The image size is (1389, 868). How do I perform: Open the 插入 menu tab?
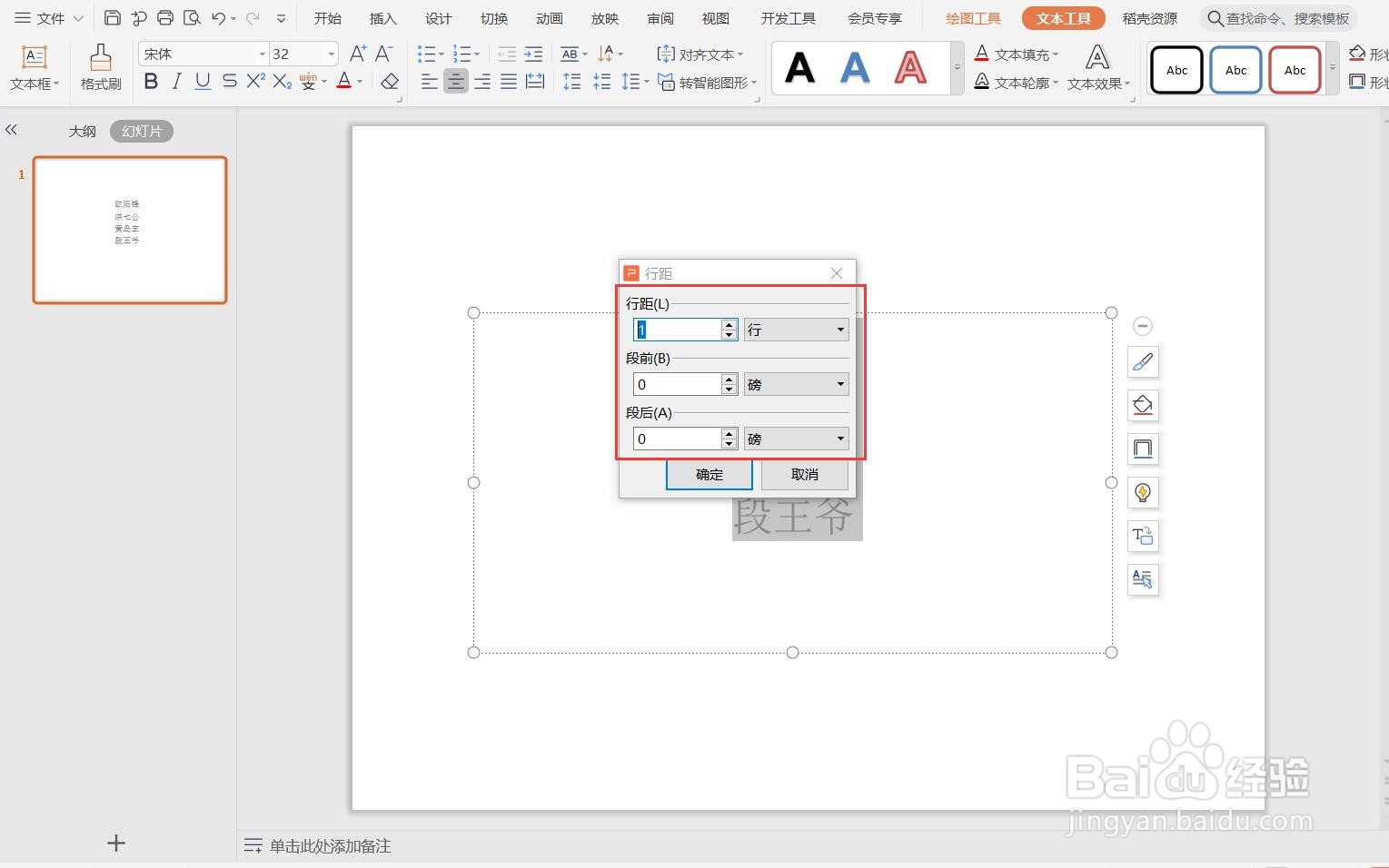tap(383, 18)
